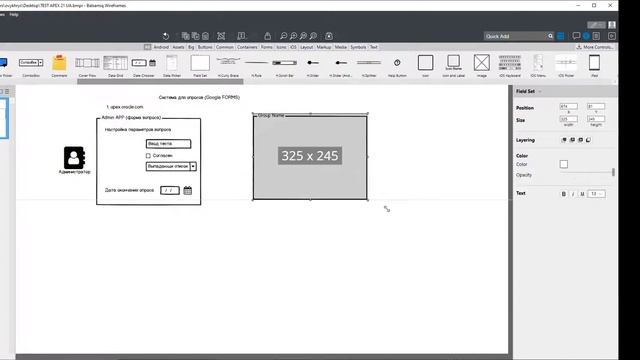Click the More Controls button
This screenshot has width=640, height=360.
point(594,47)
